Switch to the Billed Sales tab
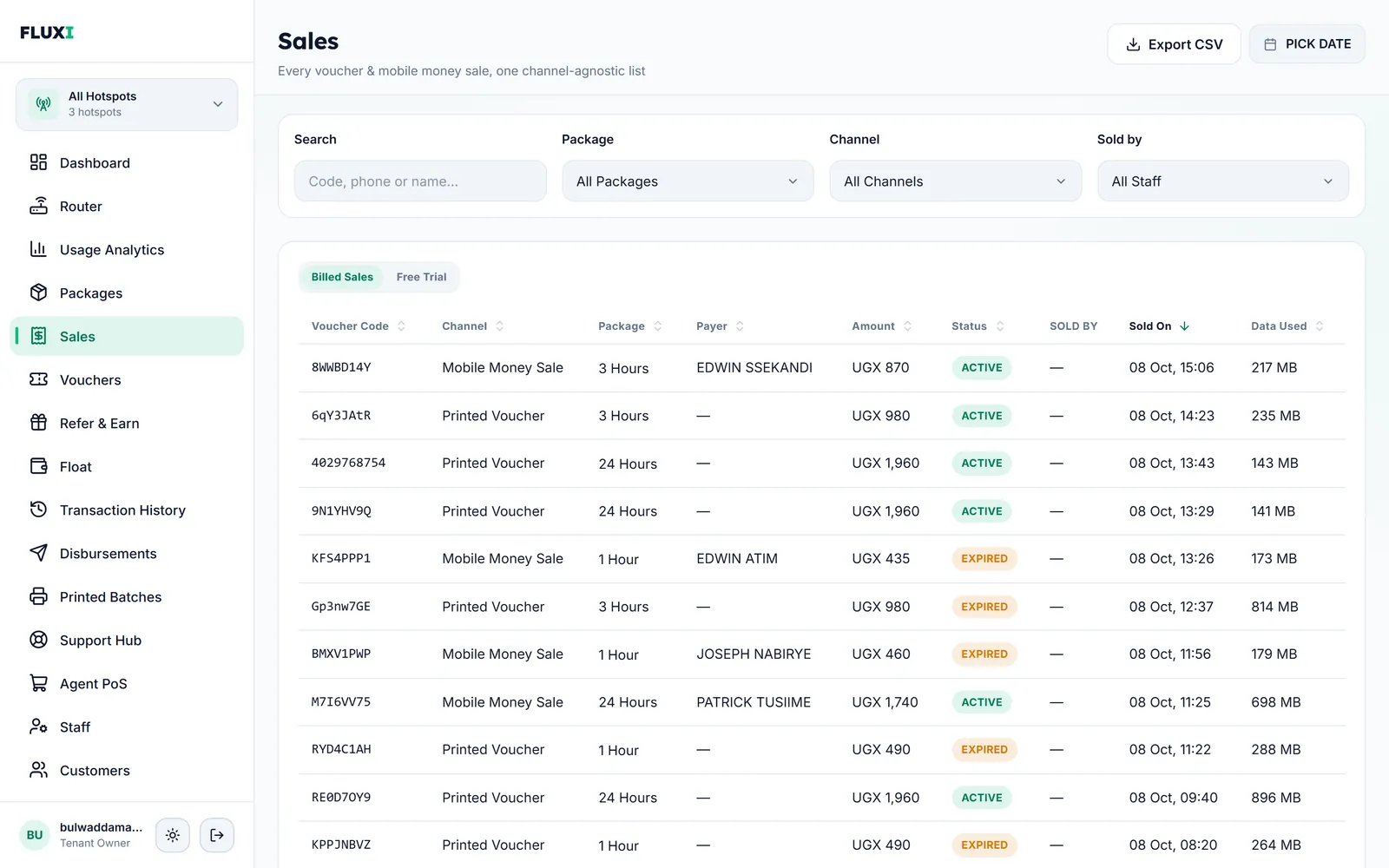1389x868 pixels. (x=342, y=277)
